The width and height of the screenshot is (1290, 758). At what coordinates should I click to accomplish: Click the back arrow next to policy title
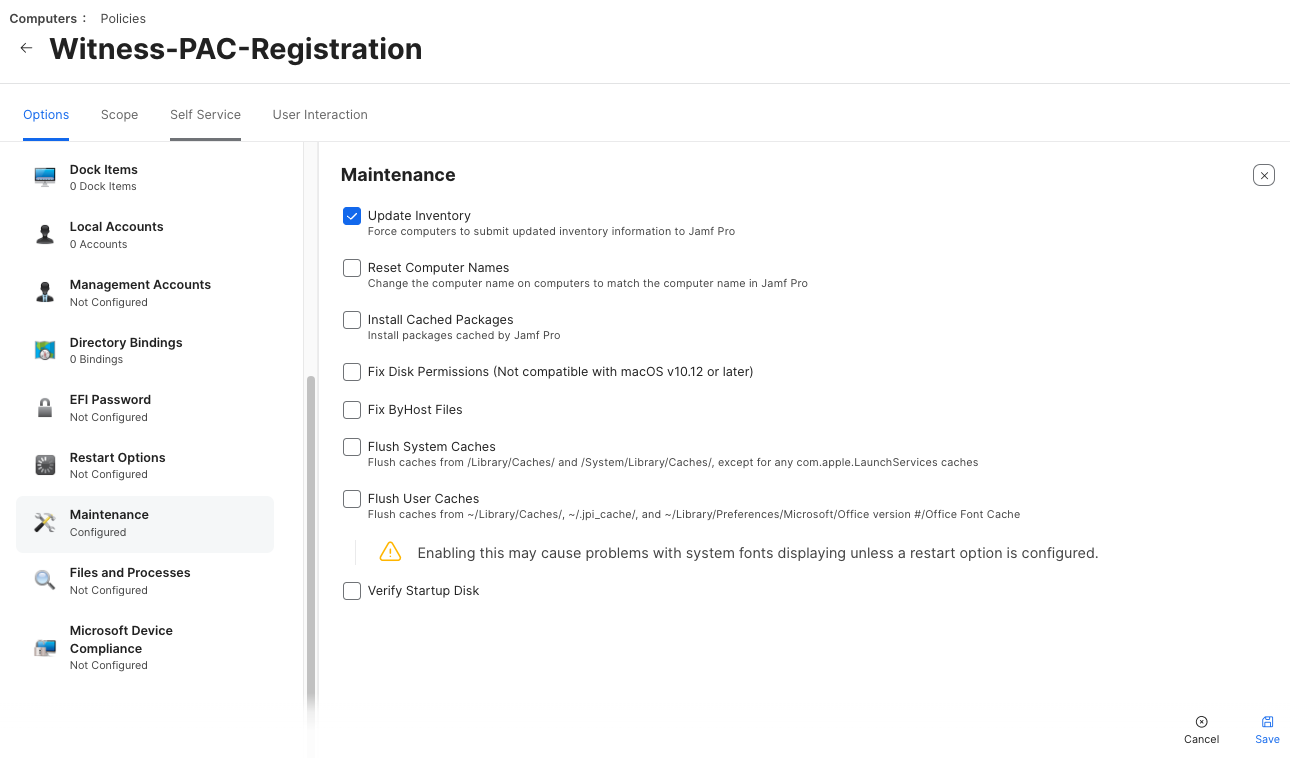(x=26, y=48)
